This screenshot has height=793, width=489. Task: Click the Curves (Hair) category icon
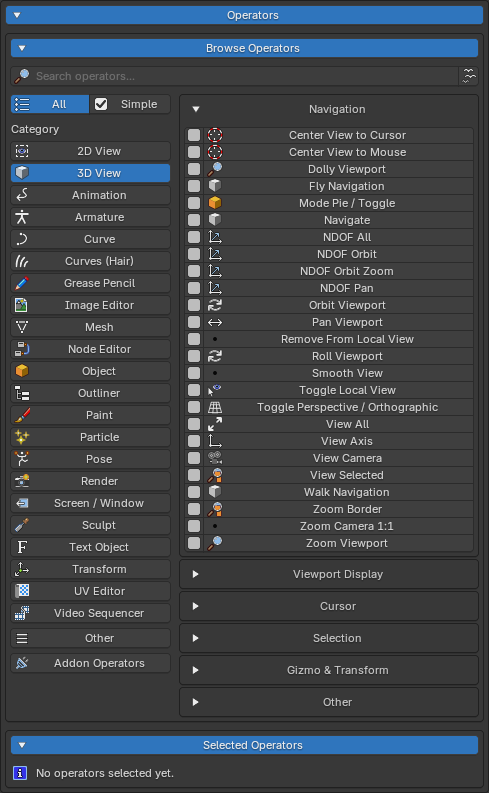(22, 261)
